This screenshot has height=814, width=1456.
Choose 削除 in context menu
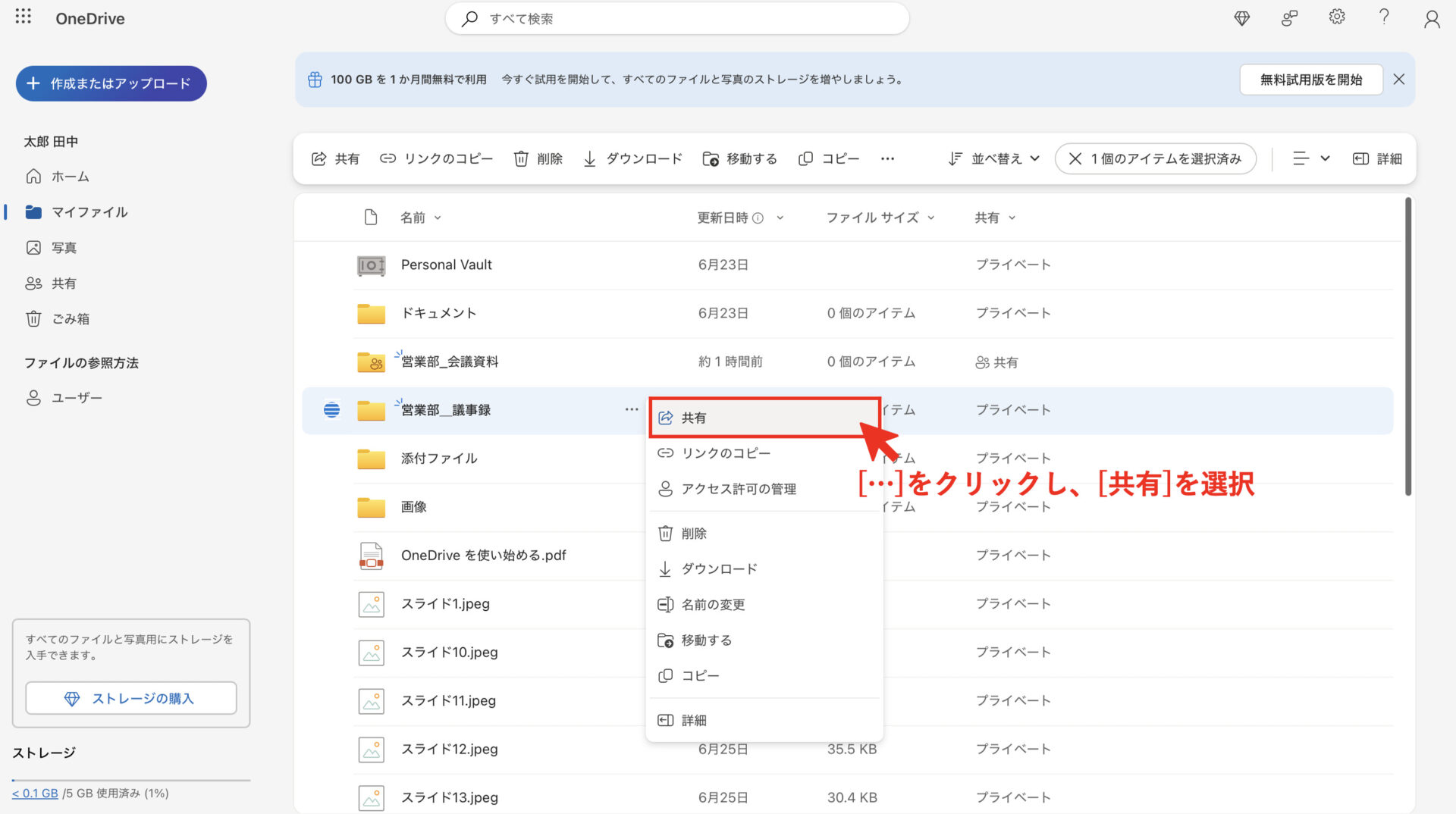pos(764,534)
